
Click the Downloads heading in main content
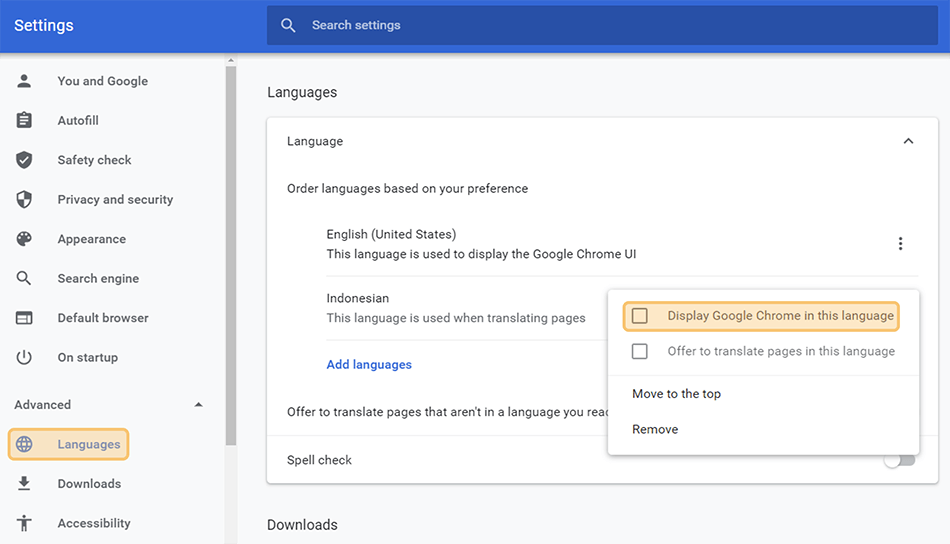302,525
